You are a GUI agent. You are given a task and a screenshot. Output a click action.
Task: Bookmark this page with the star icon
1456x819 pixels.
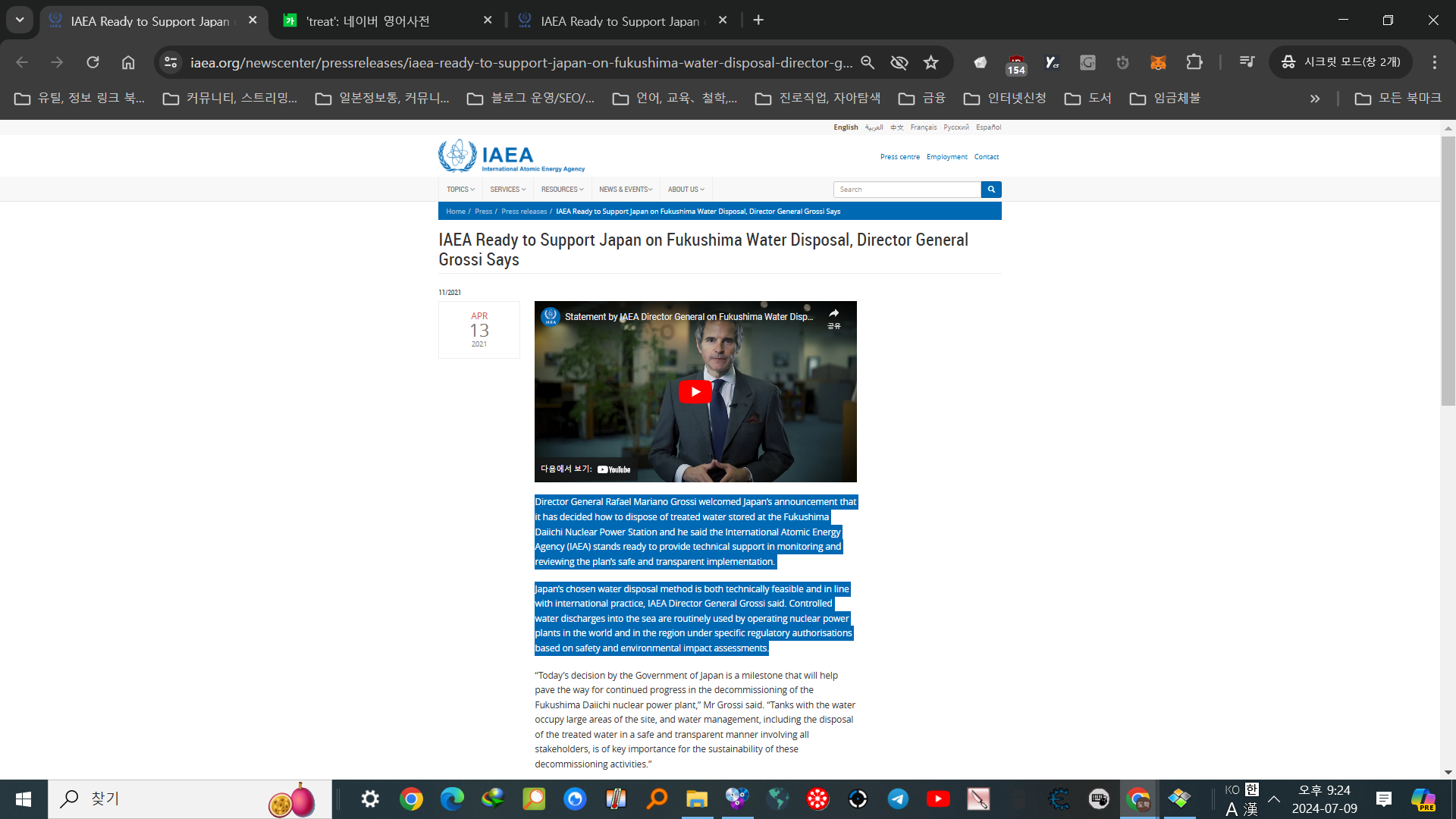click(x=930, y=62)
